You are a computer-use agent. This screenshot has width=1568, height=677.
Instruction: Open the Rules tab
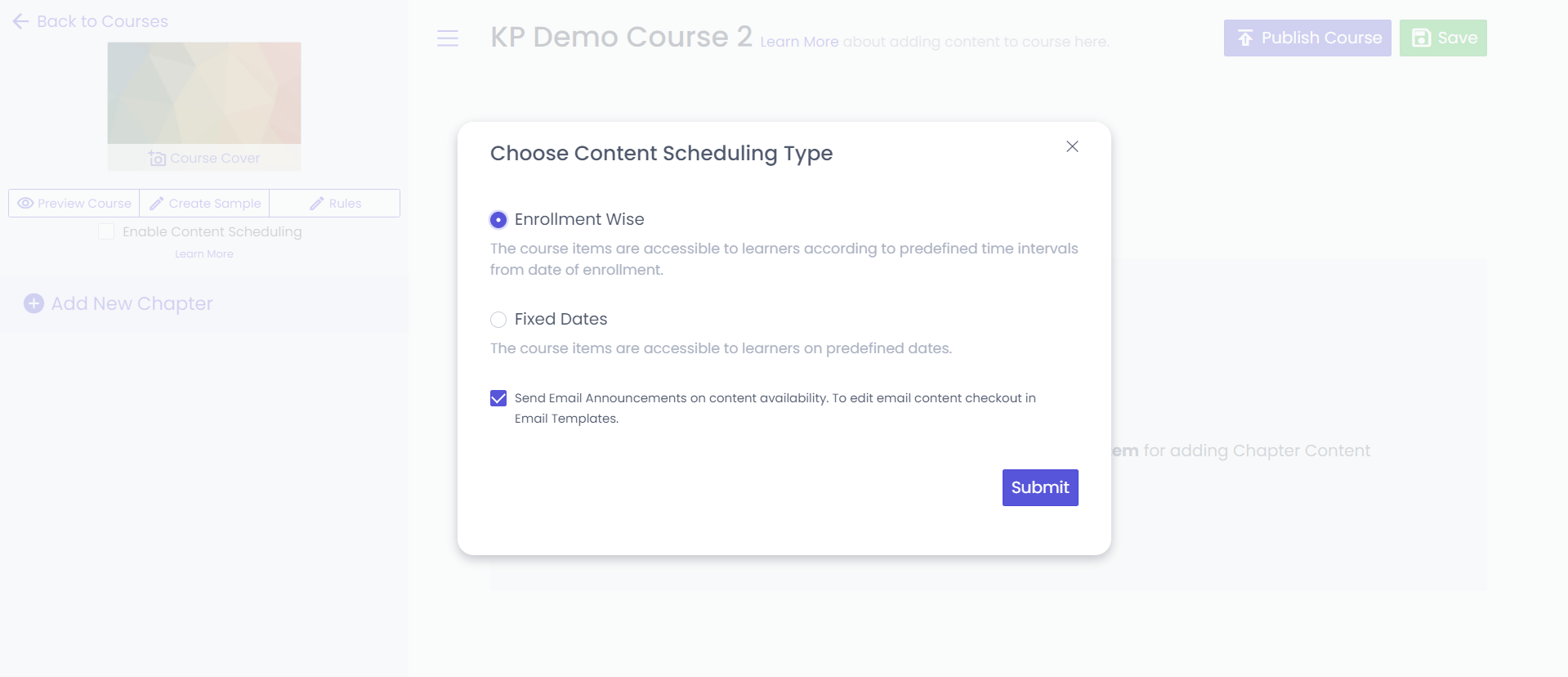pos(335,204)
